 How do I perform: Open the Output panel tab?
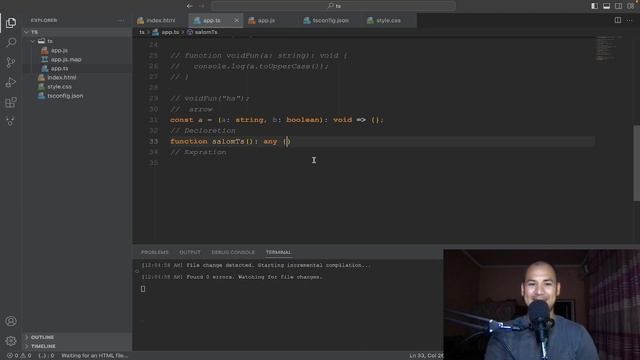tap(190, 252)
